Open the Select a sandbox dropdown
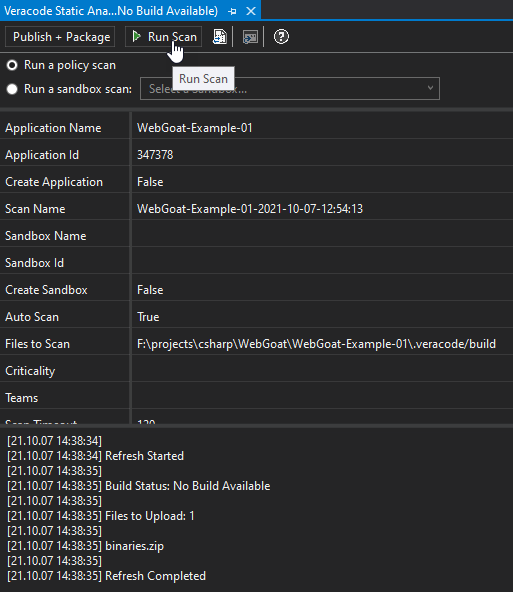Viewport: 513px width, 592px height. (290, 89)
